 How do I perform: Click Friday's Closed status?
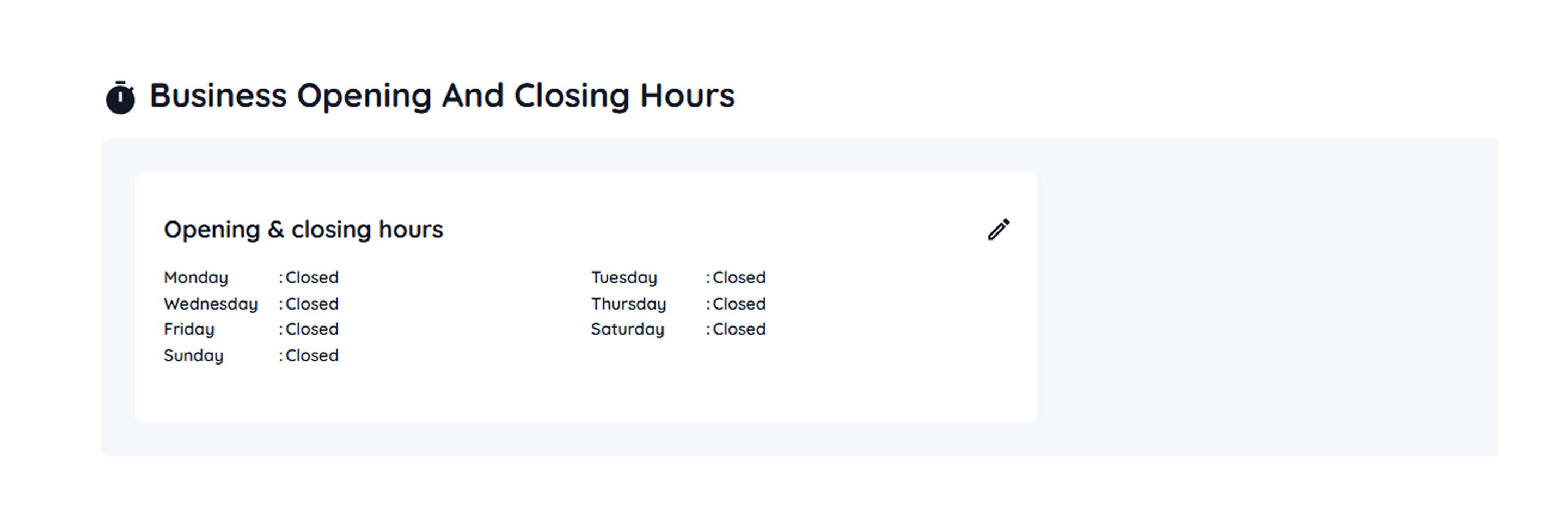coord(311,329)
